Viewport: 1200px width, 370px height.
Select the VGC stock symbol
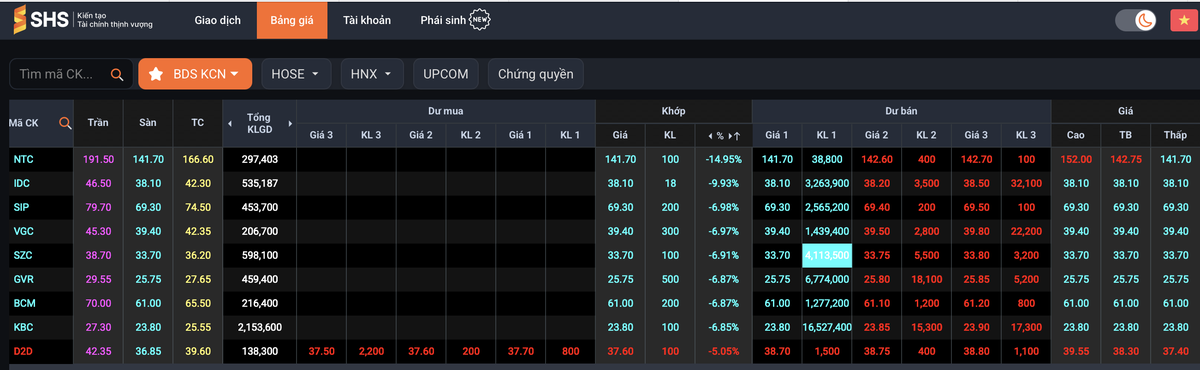click(23, 231)
